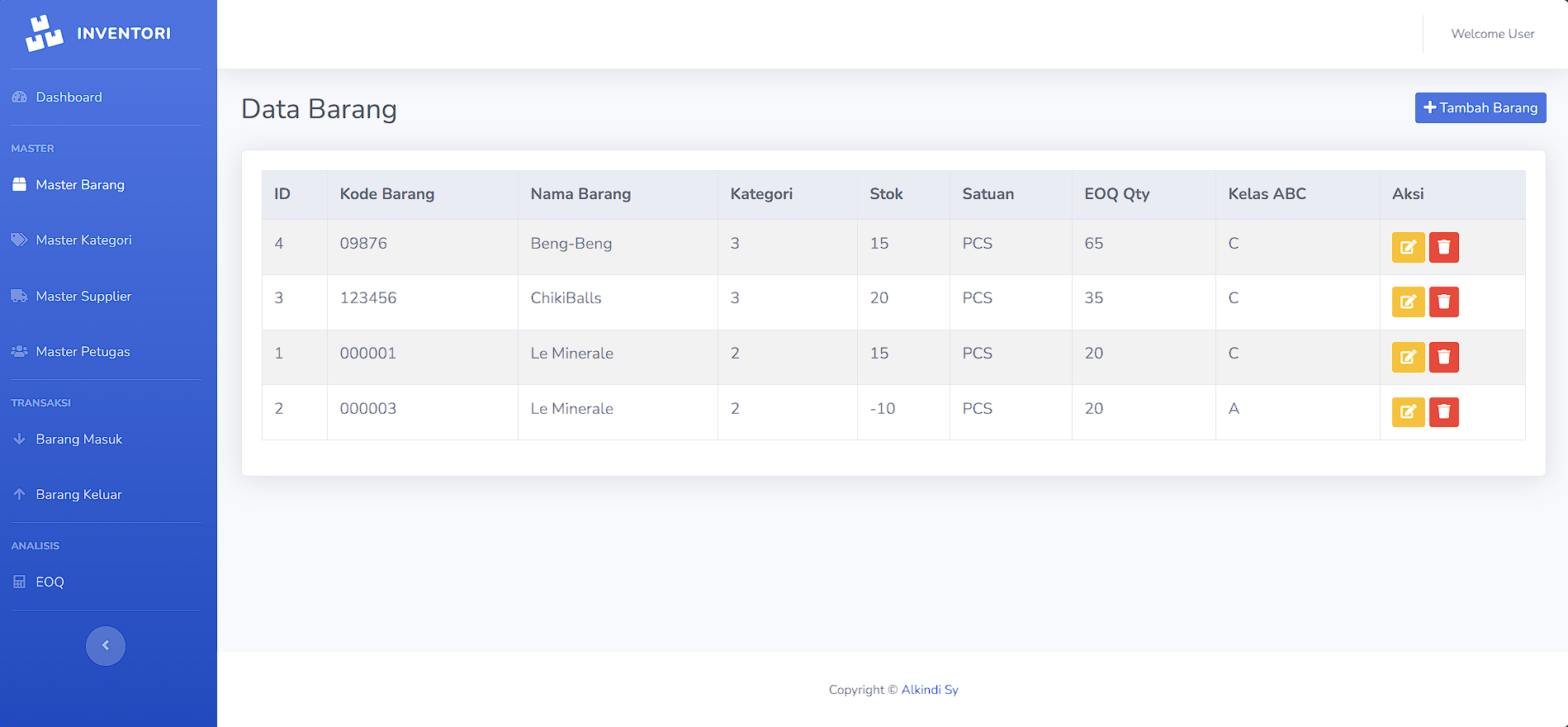
Task: Click the Barang Masuk down-arrow icon
Action: 20,439
